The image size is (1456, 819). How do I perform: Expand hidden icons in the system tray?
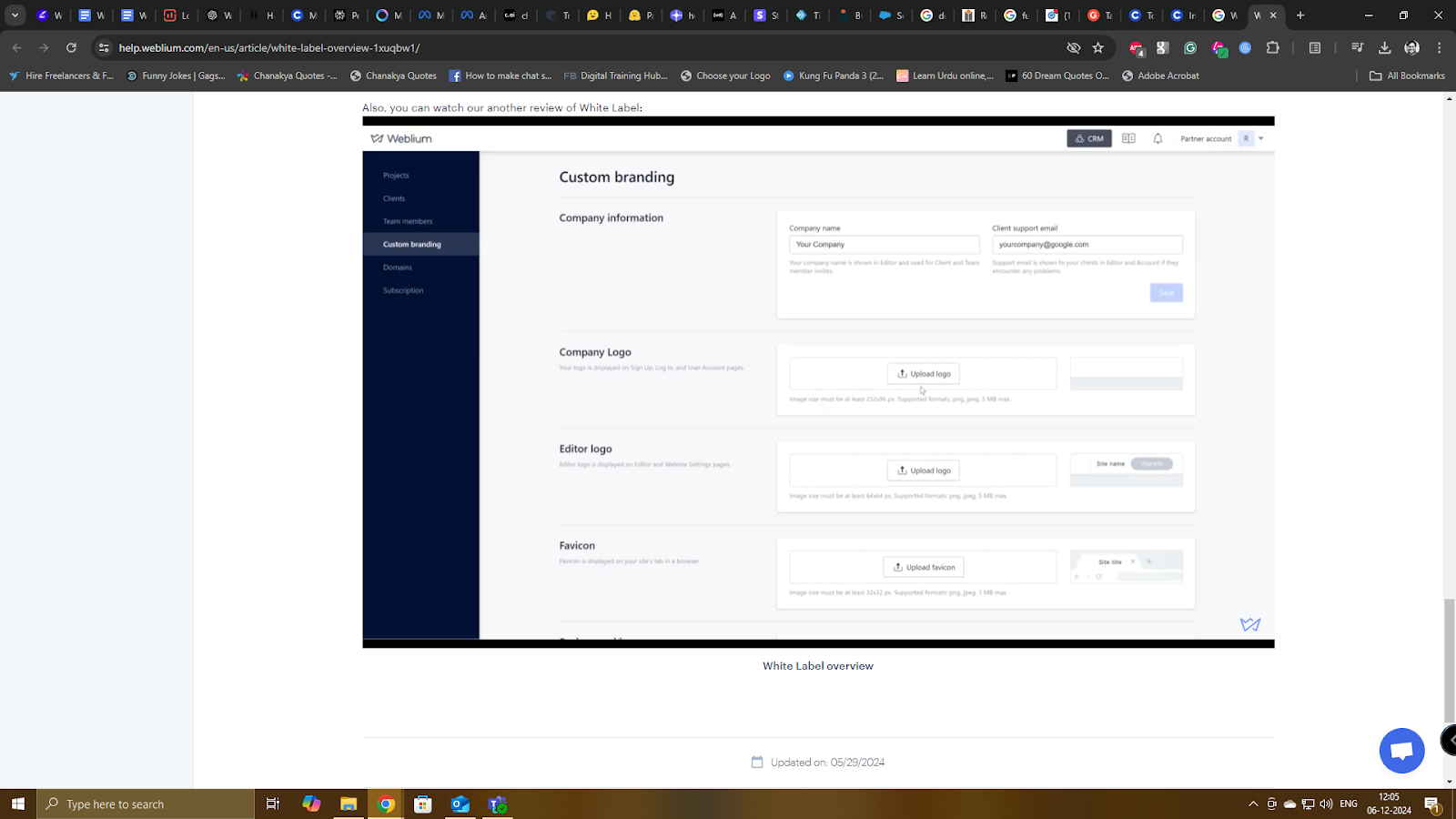(1253, 804)
